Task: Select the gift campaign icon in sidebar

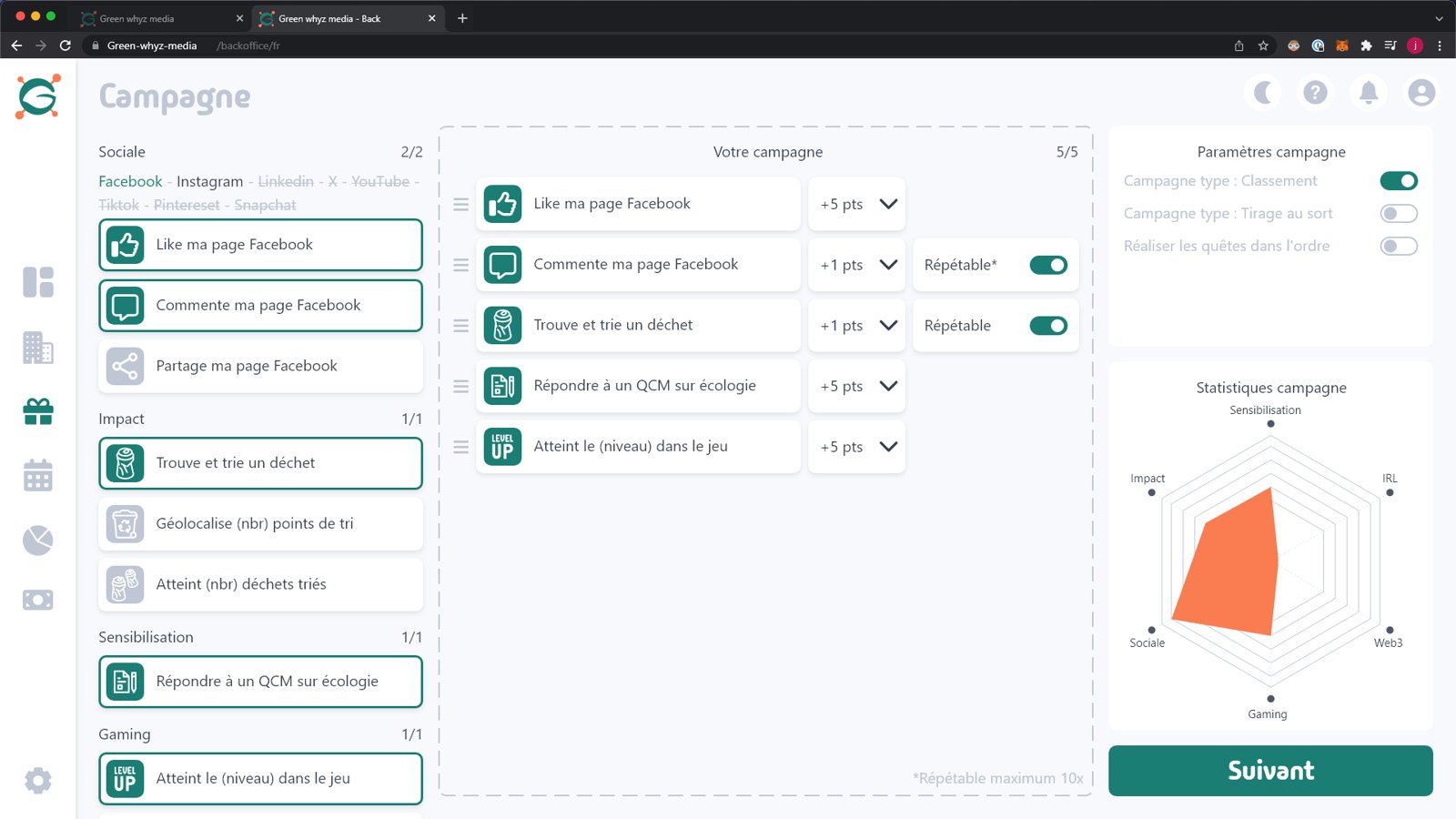Action: coord(38,412)
